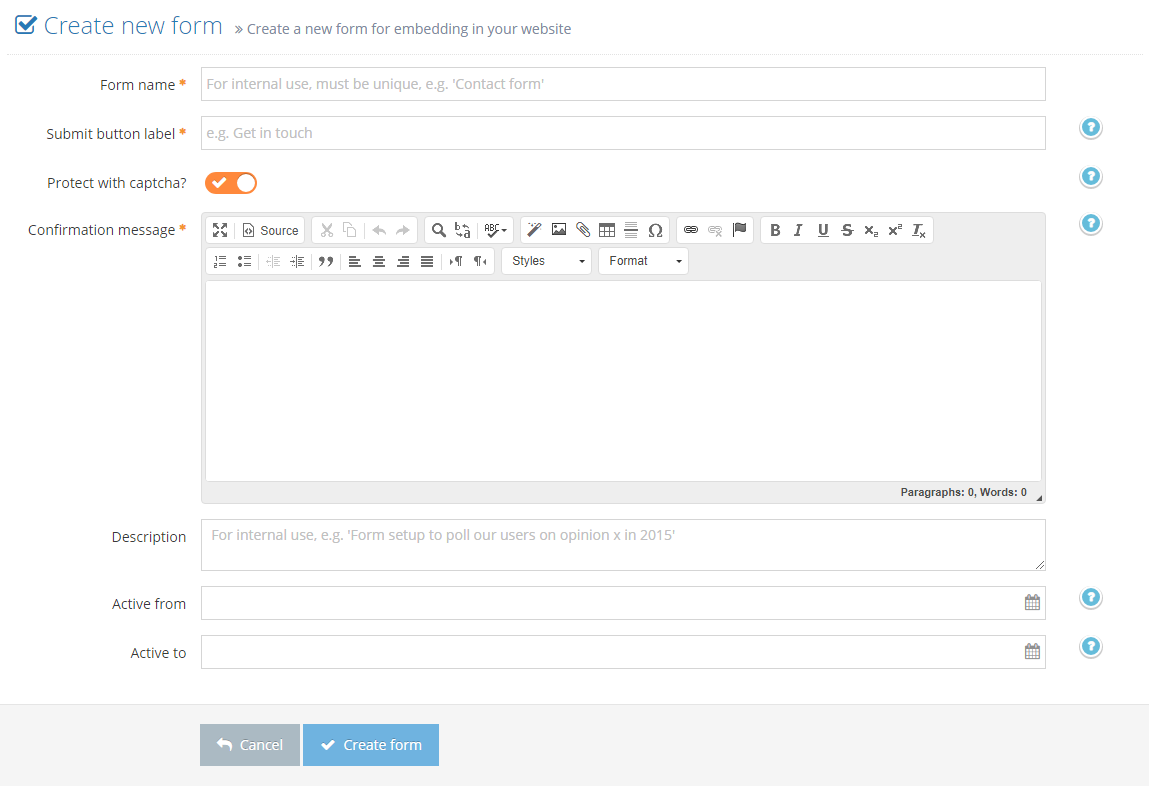Open the Format dropdown in the editor

(642, 261)
